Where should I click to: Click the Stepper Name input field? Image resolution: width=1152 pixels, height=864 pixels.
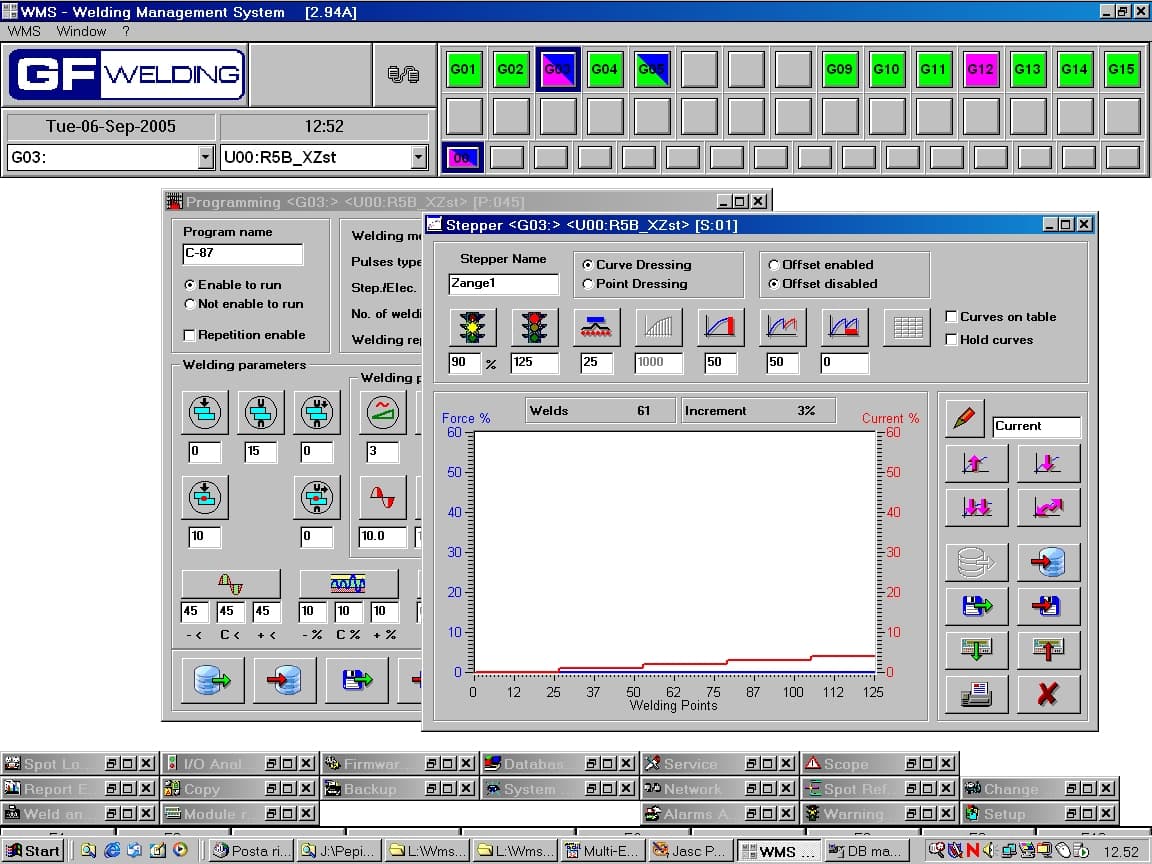click(x=503, y=284)
